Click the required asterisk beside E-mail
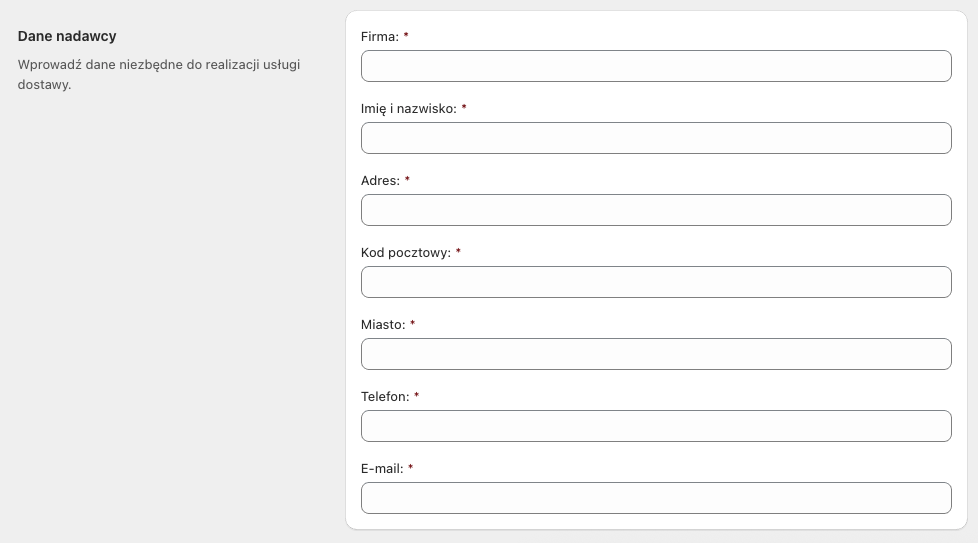This screenshot has width=978, height=543. (410, 468)
